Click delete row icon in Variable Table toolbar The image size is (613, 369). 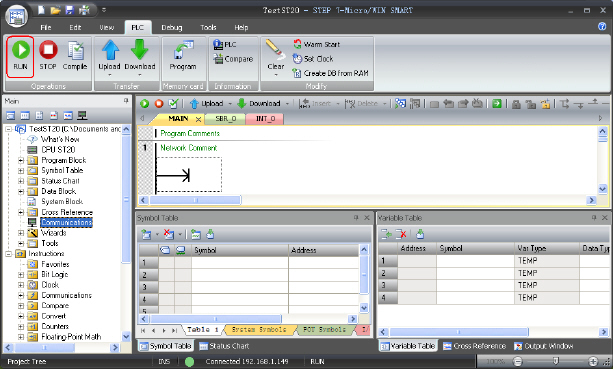point(401,234)
